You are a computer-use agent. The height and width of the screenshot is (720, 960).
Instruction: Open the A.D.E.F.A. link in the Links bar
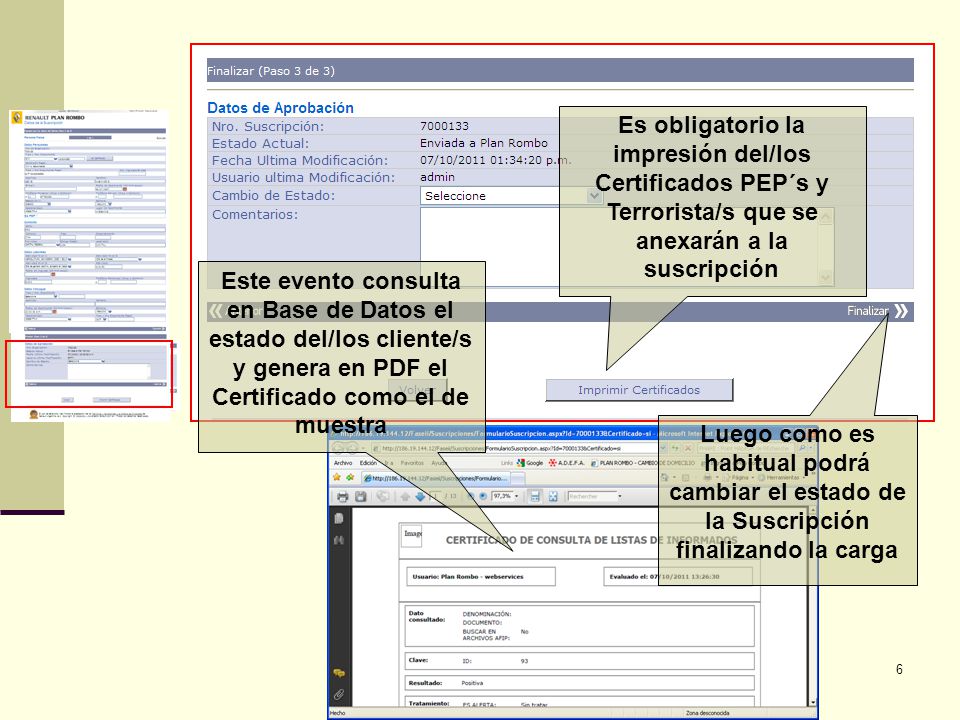coord(566,463)
